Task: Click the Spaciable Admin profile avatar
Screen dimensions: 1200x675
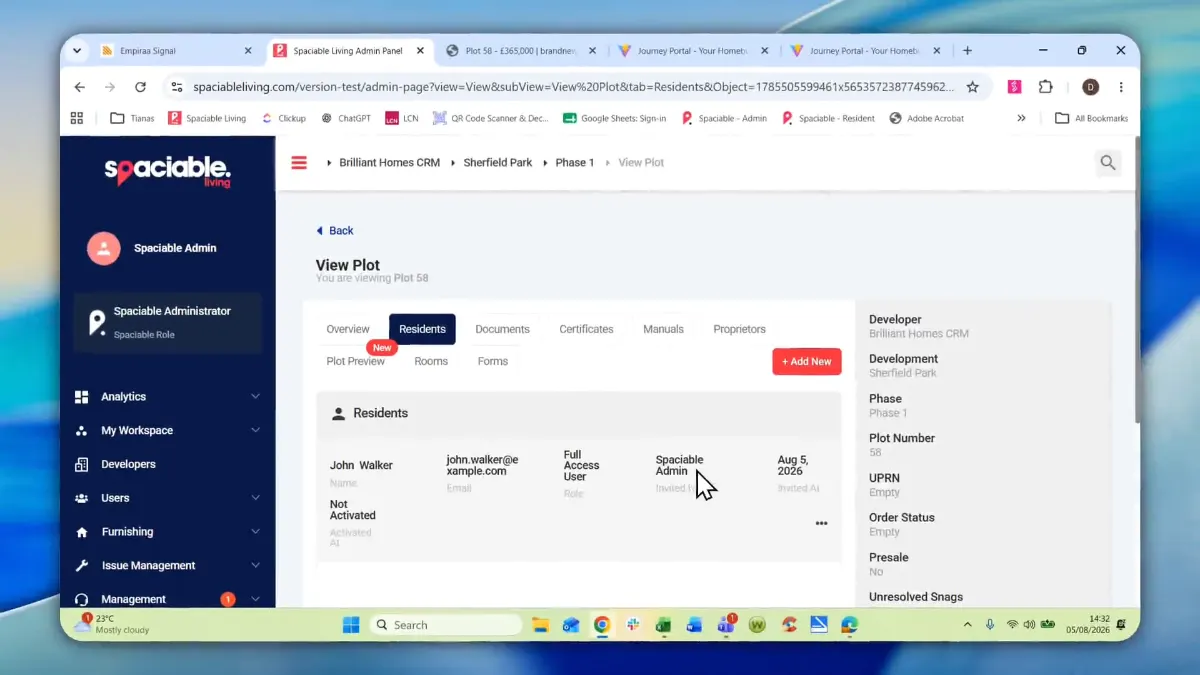Action: tap(104, 248)
